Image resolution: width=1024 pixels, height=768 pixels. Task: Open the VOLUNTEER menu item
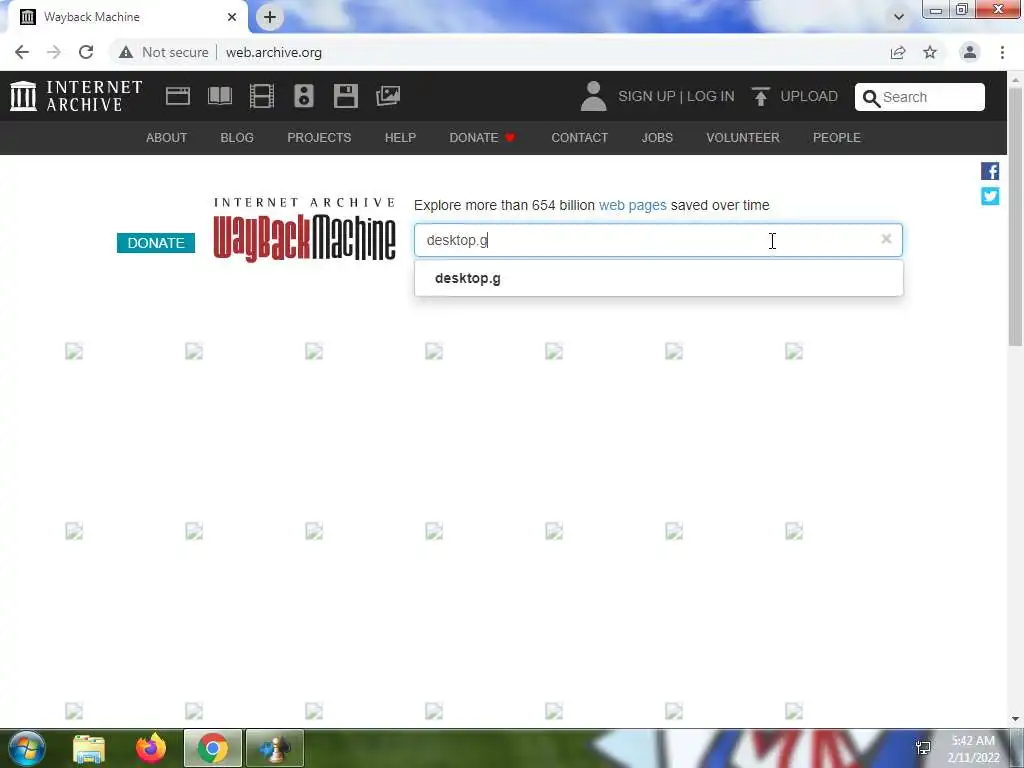tap(743, 138)
